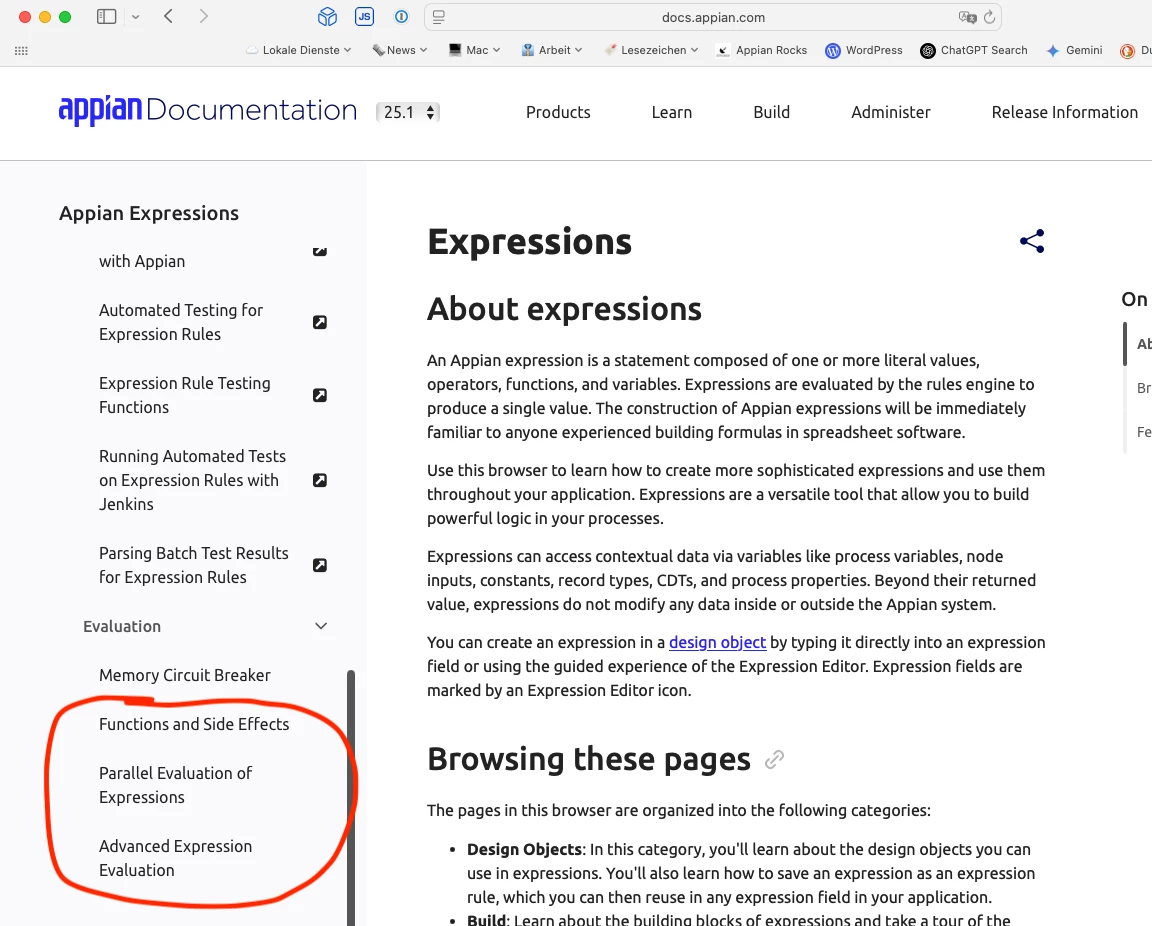Open the News bookmarks folder
Image resolution: width=1152 pixels, height=926 pixels.
(x=400, y=50)
